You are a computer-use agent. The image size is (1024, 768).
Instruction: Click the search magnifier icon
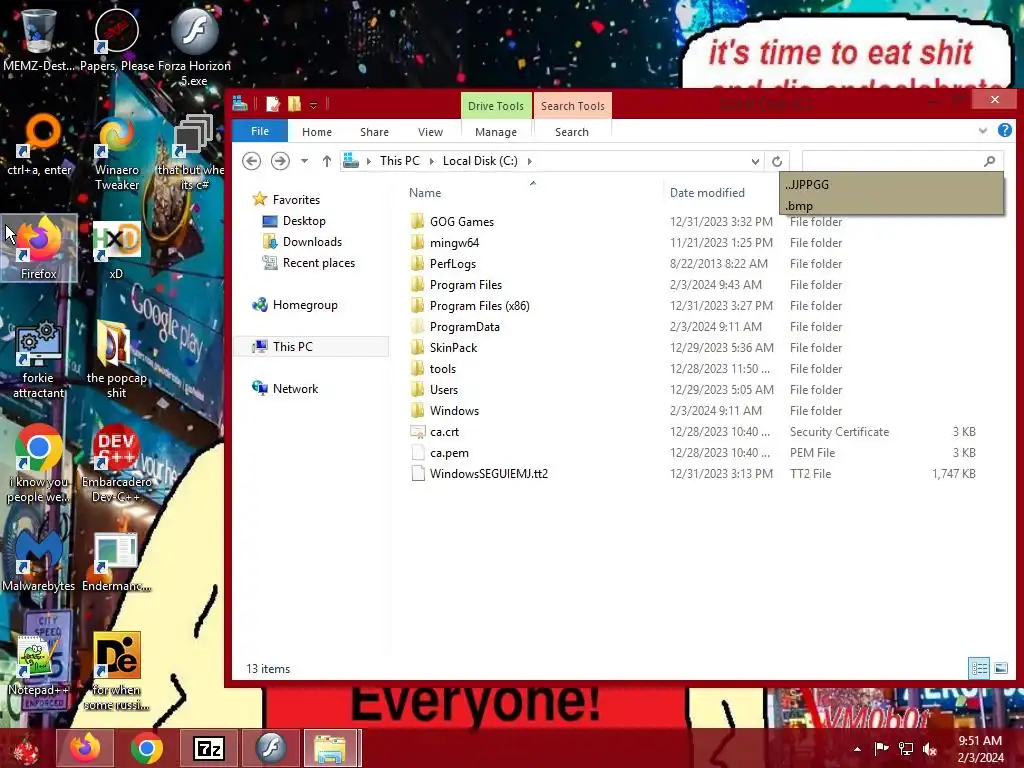989,161
